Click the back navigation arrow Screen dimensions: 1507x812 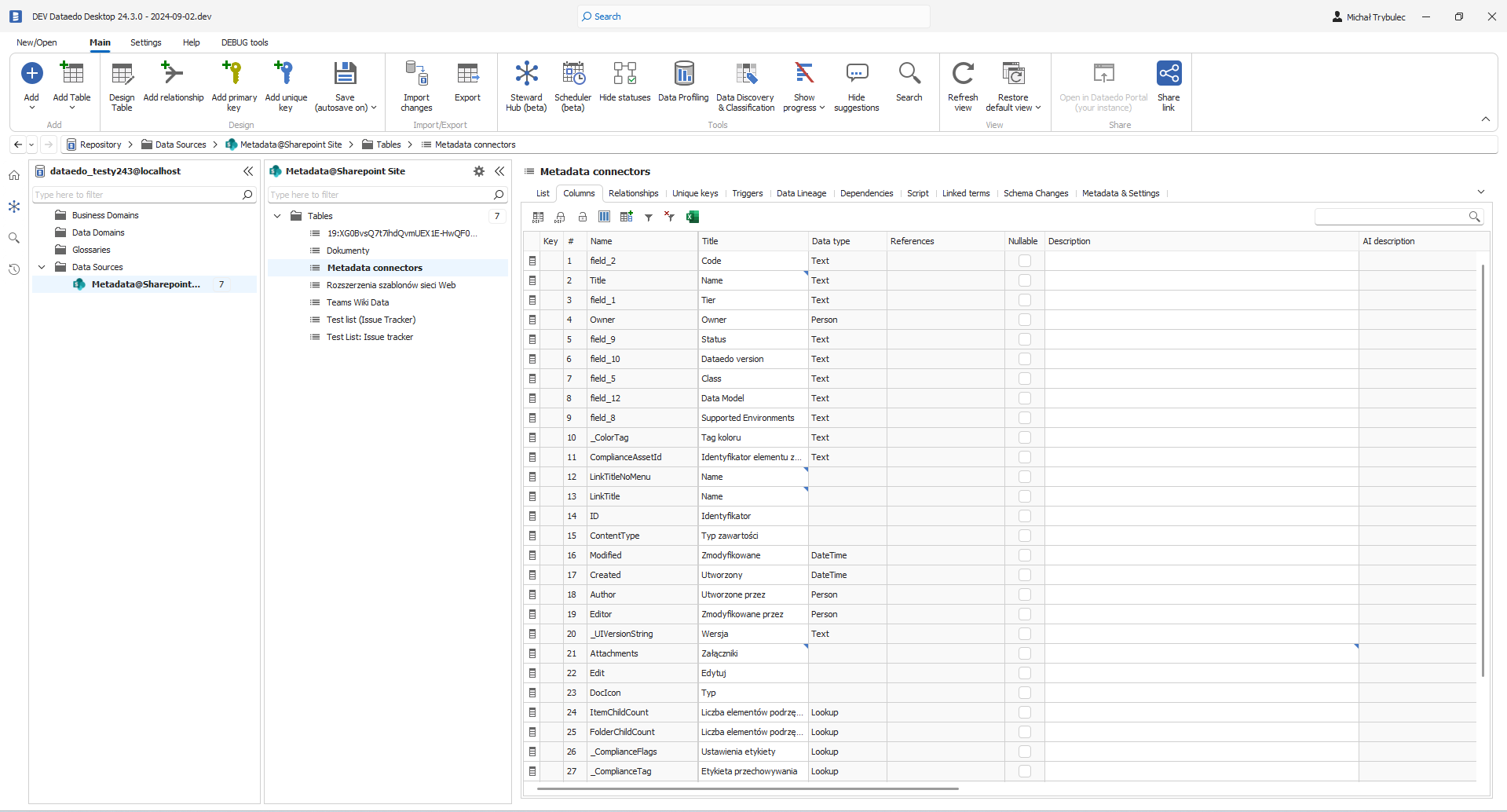(x=18, y=144)
